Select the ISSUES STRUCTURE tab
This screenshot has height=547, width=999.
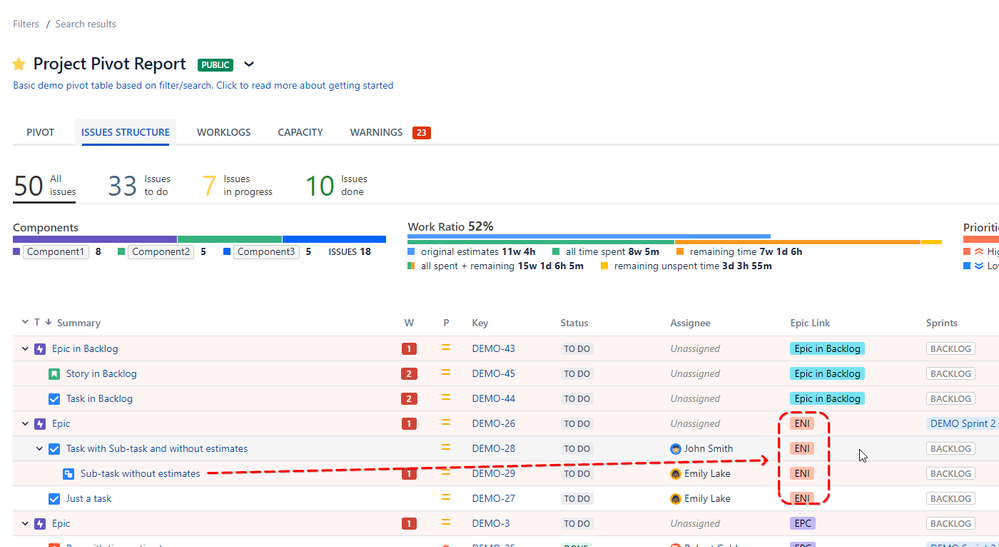[x=126, y=132]
